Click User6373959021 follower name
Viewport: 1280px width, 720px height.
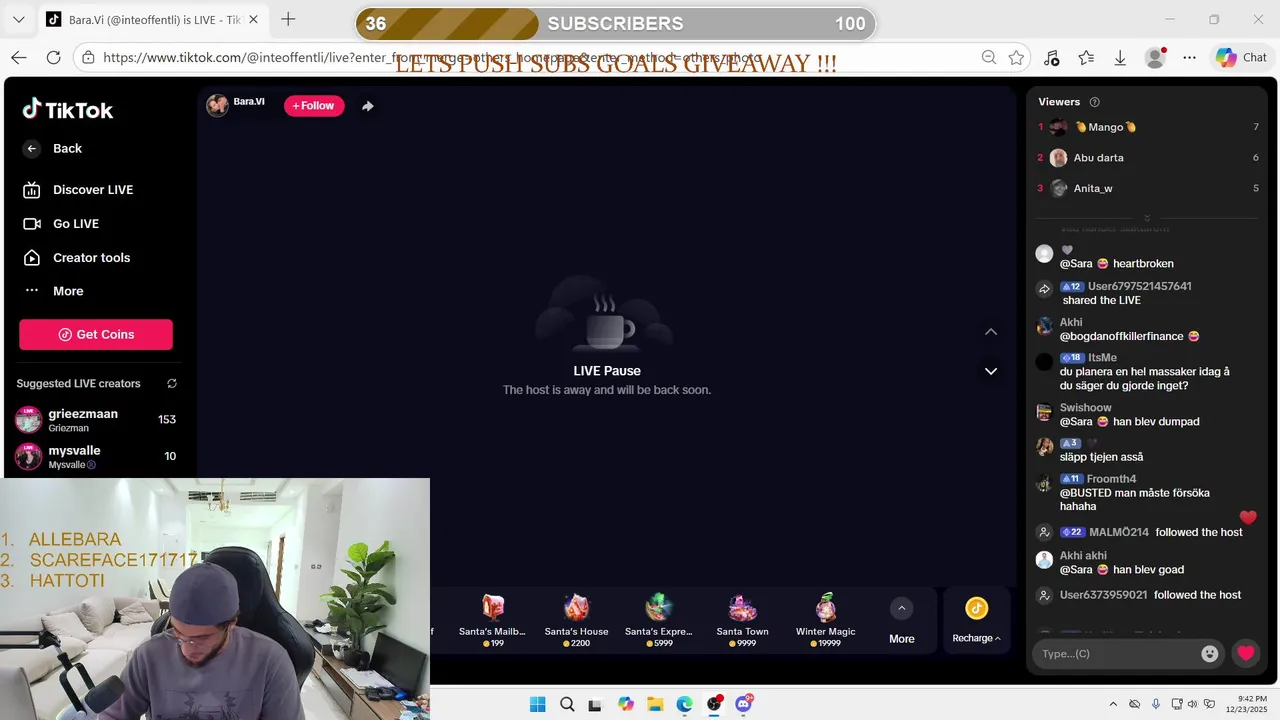(x=1105, y=595)
